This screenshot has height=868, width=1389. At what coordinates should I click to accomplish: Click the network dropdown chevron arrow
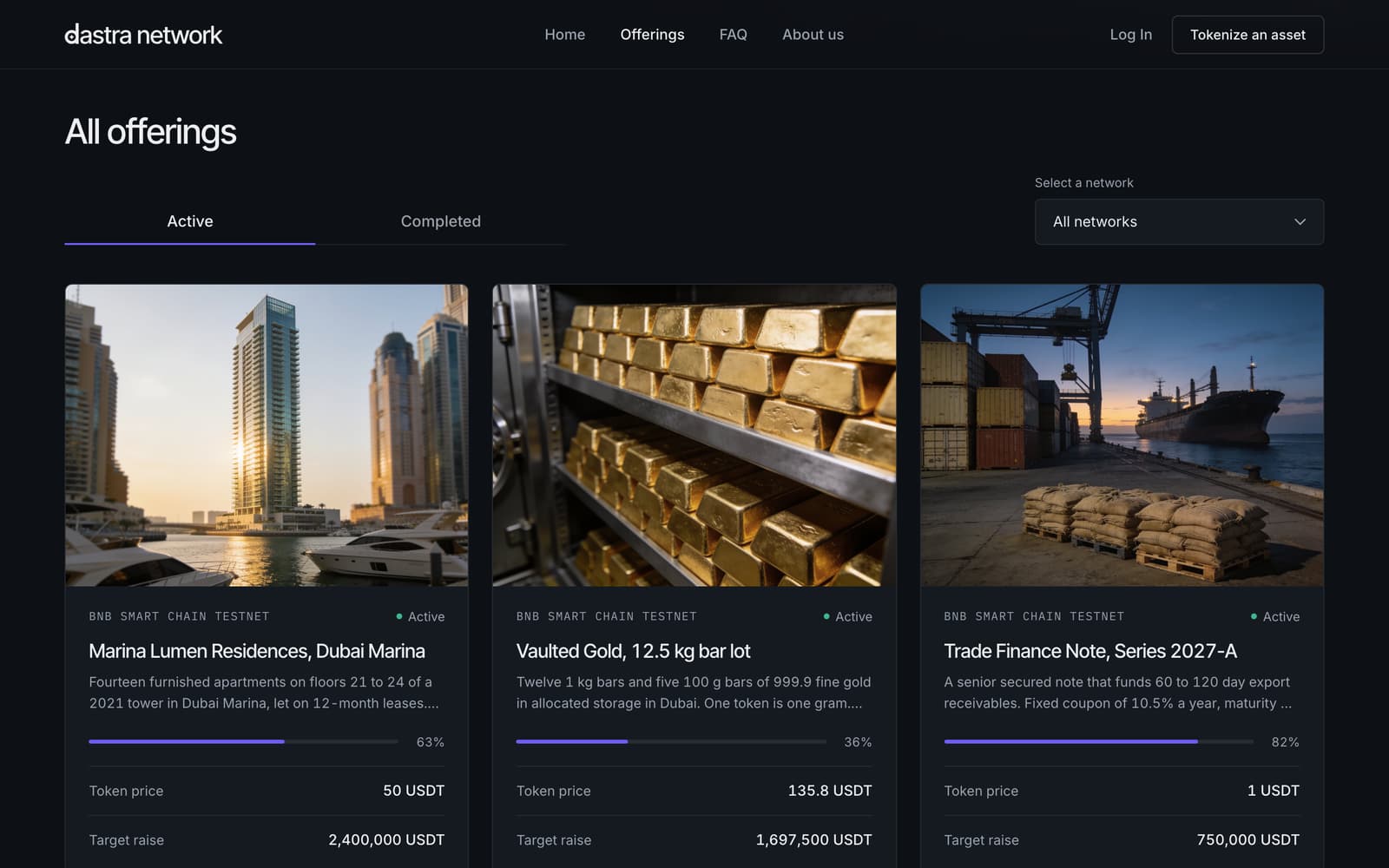[1300, 221]
